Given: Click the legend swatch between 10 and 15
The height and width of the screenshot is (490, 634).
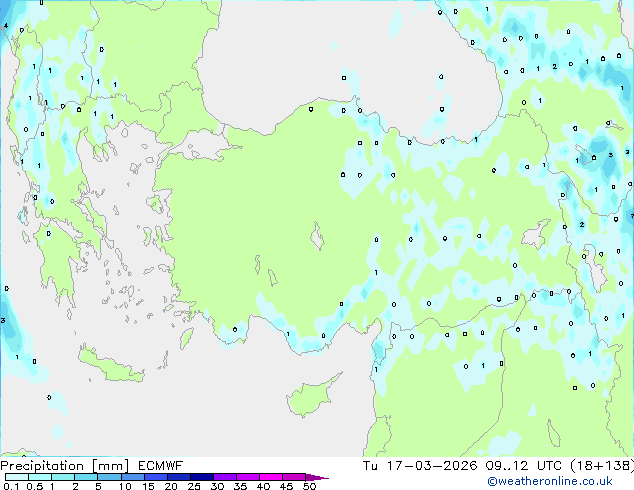Looking at the screenshot, I should [133, 477].
